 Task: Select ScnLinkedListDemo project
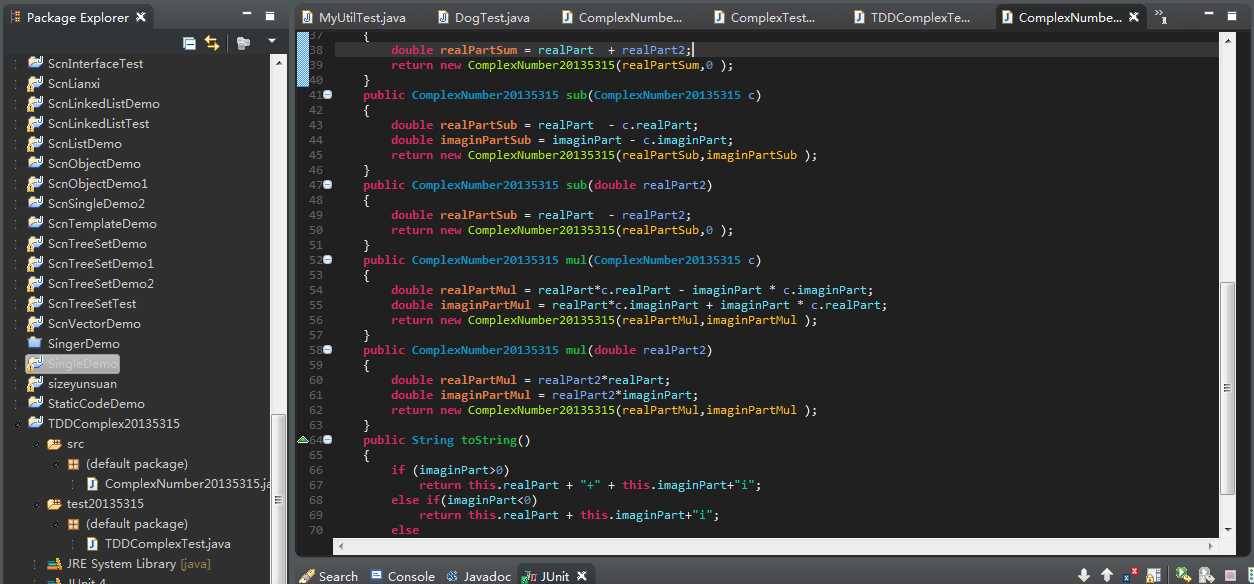tap(103, 103)
